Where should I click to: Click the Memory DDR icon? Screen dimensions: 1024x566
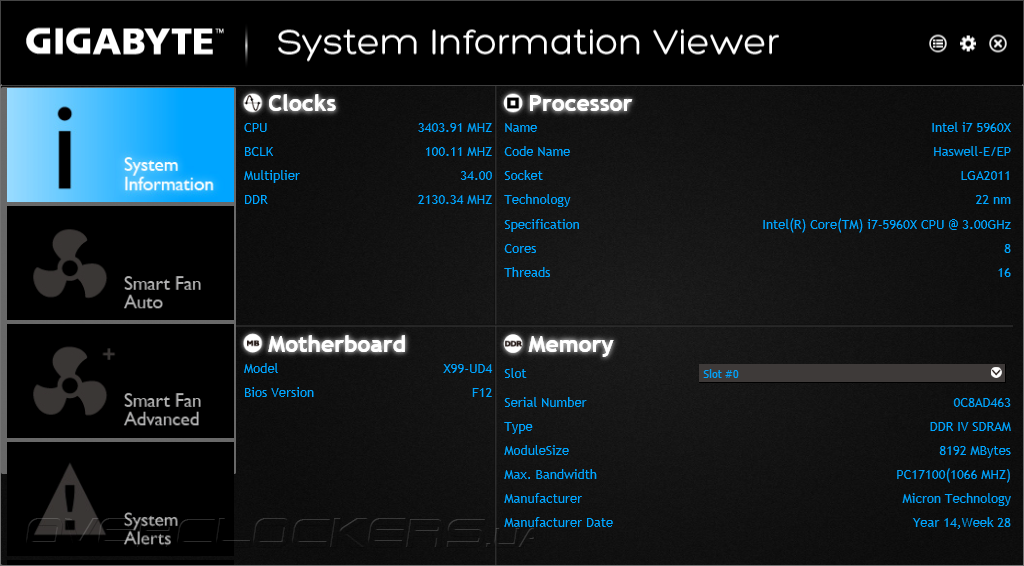[x=513, y=343]
